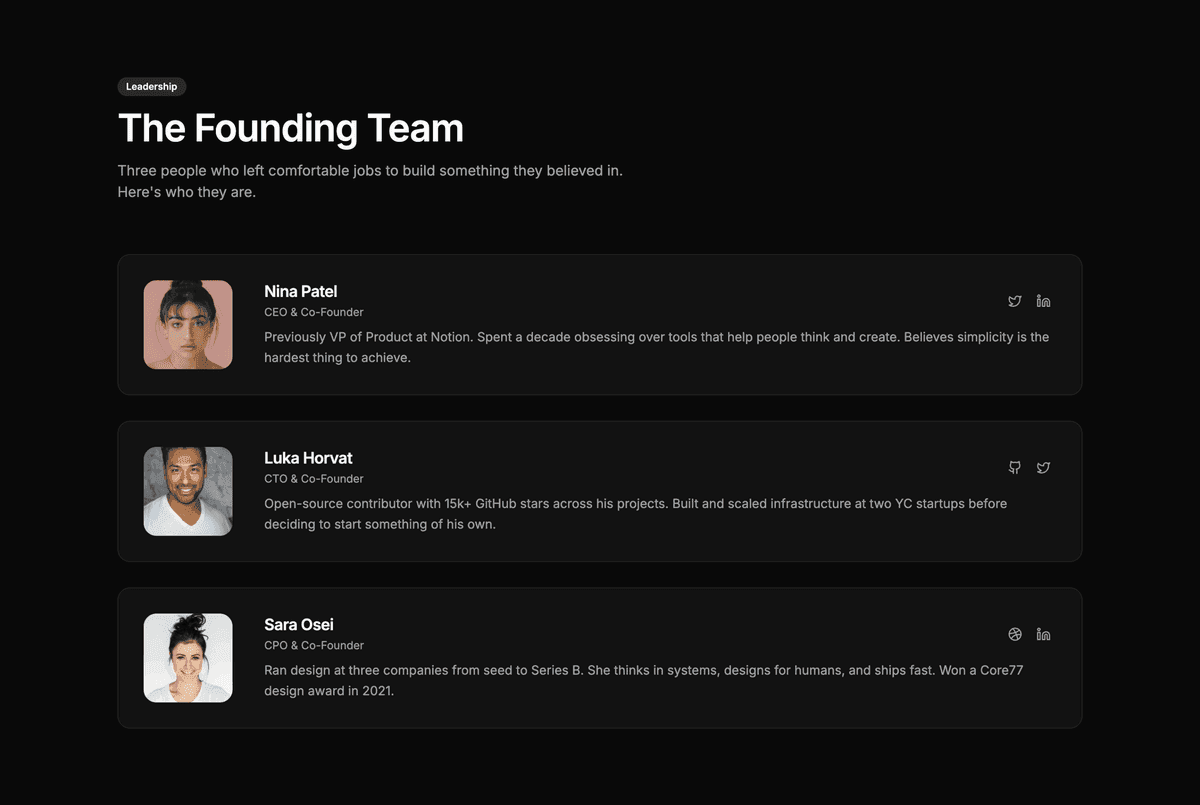
Task: Select the Luka Horvat name heading
Action: pos(308,458)
